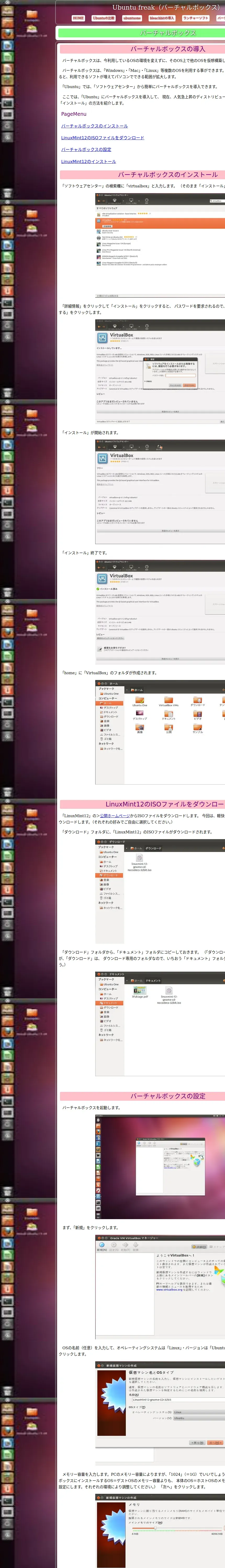This screenshot has width=225, height=1568.
Task: Select ファイルシス... in home window sidebar
Action: (110, 735)
